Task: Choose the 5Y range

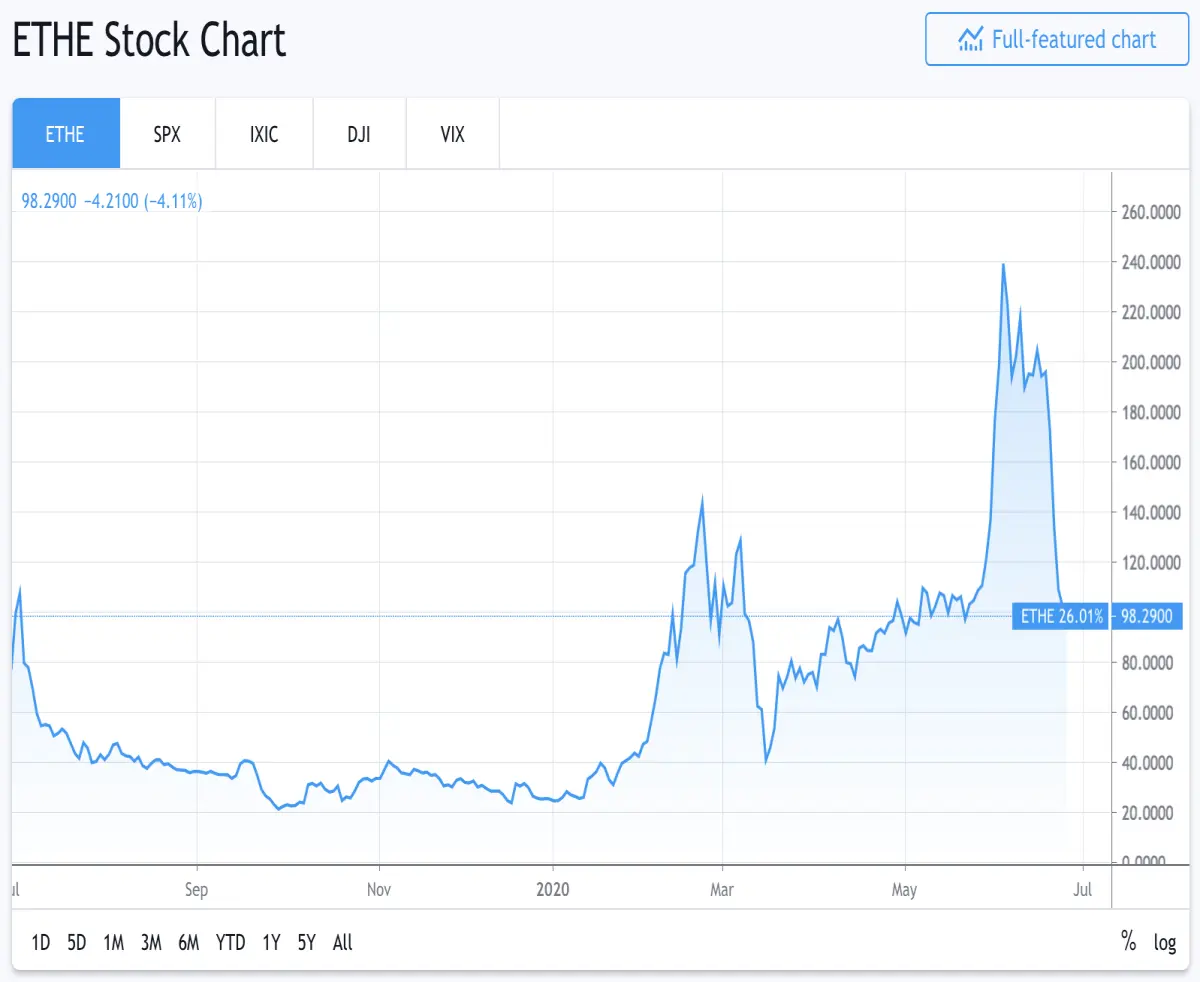Action: click(x=307, y=942)
